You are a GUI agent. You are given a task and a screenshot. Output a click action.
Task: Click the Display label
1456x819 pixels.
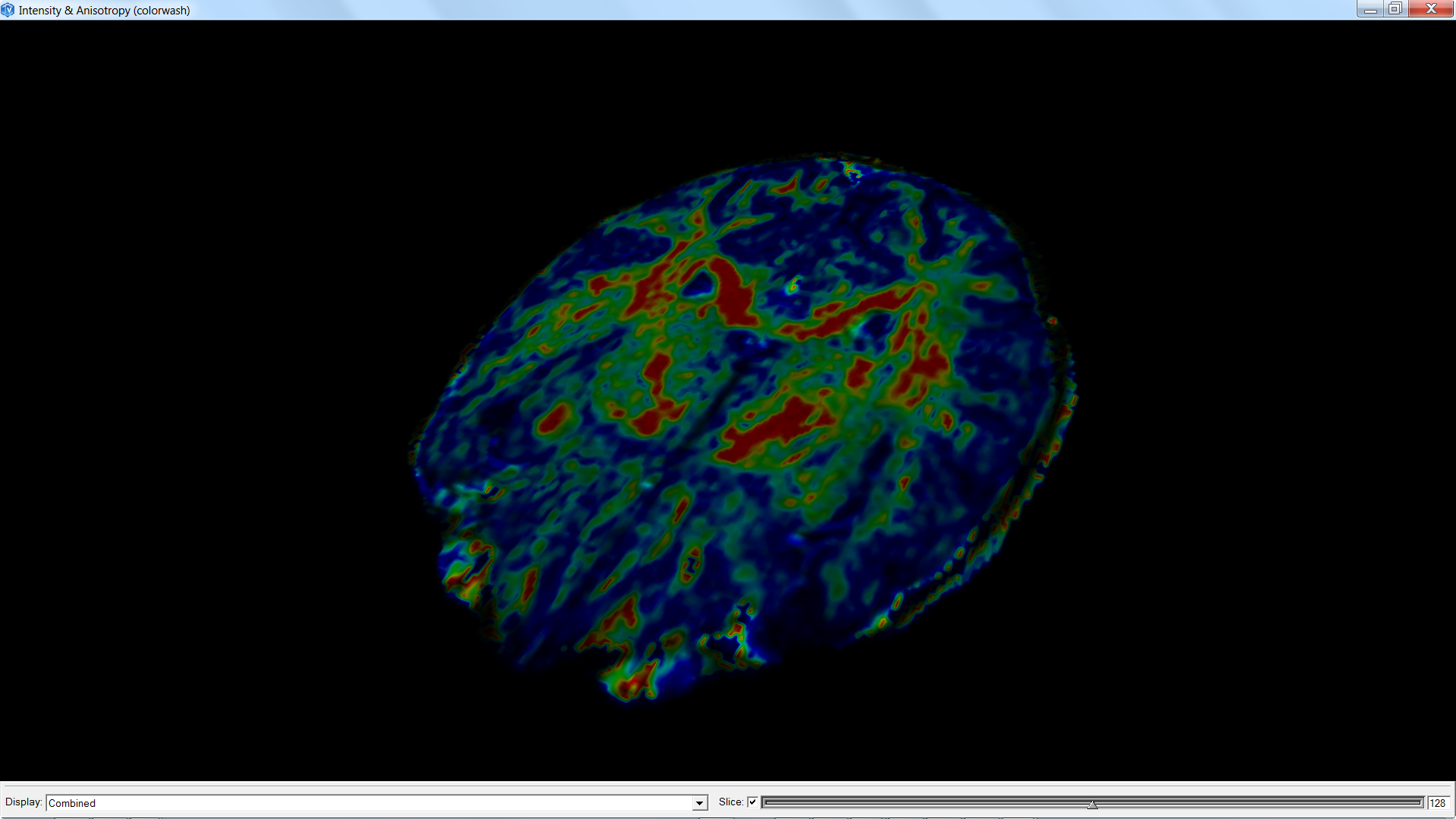click(x=24, y=802)
